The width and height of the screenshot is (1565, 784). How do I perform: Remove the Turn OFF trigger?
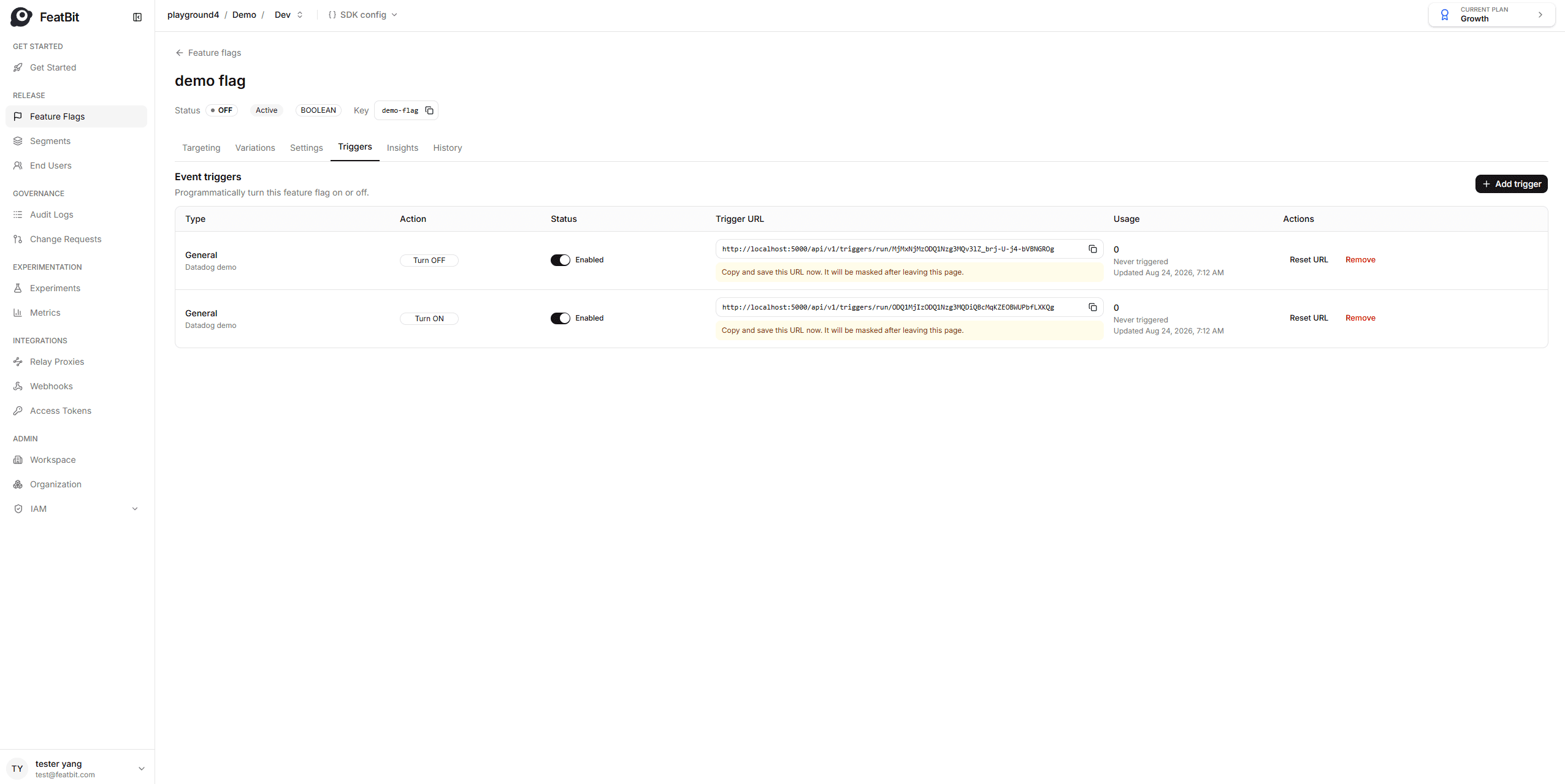pyautogui.click(x=1360, y=260)
